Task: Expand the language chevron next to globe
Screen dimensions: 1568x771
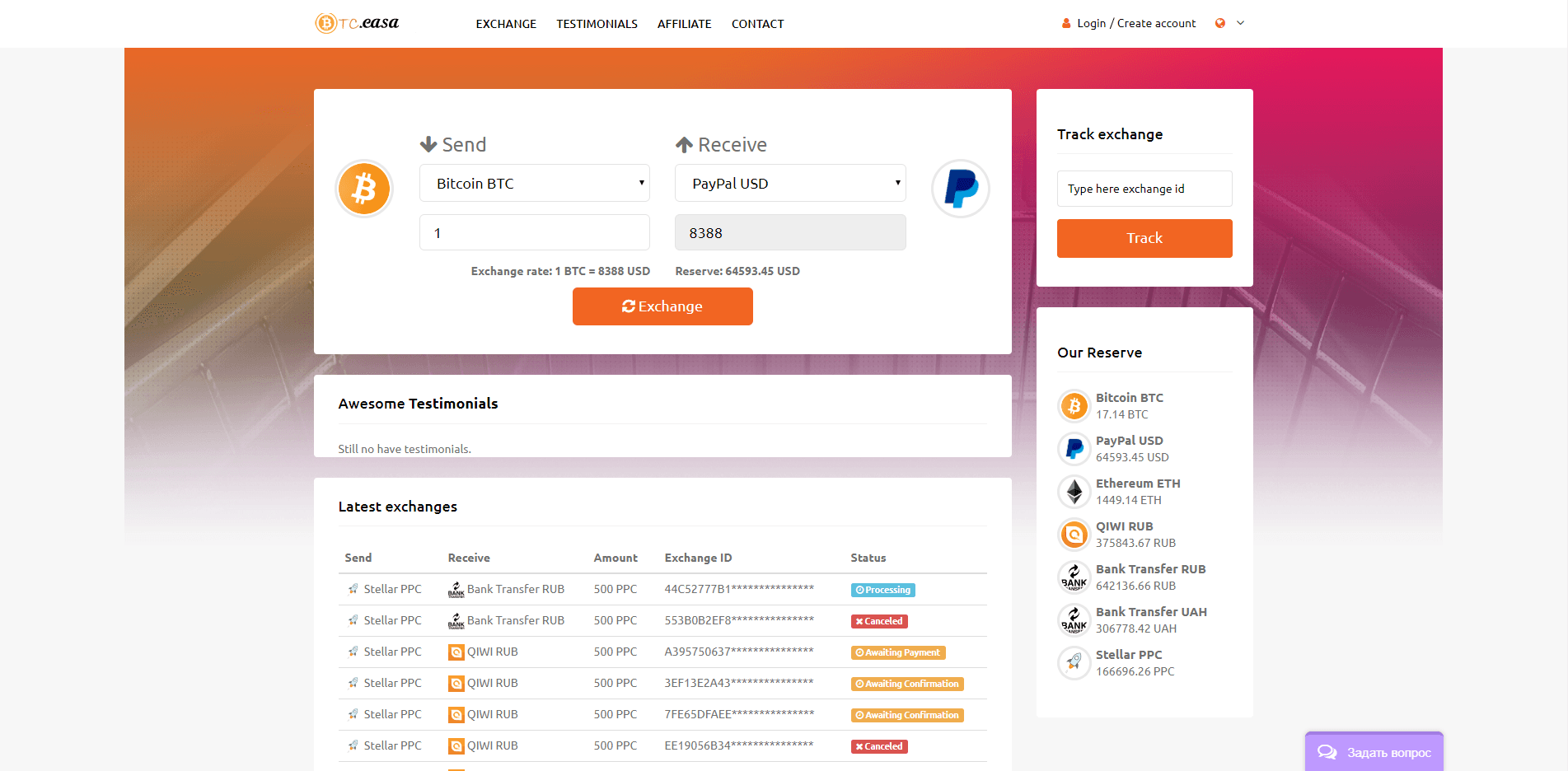Action: pyautogui.click(x=1240, y=23)
